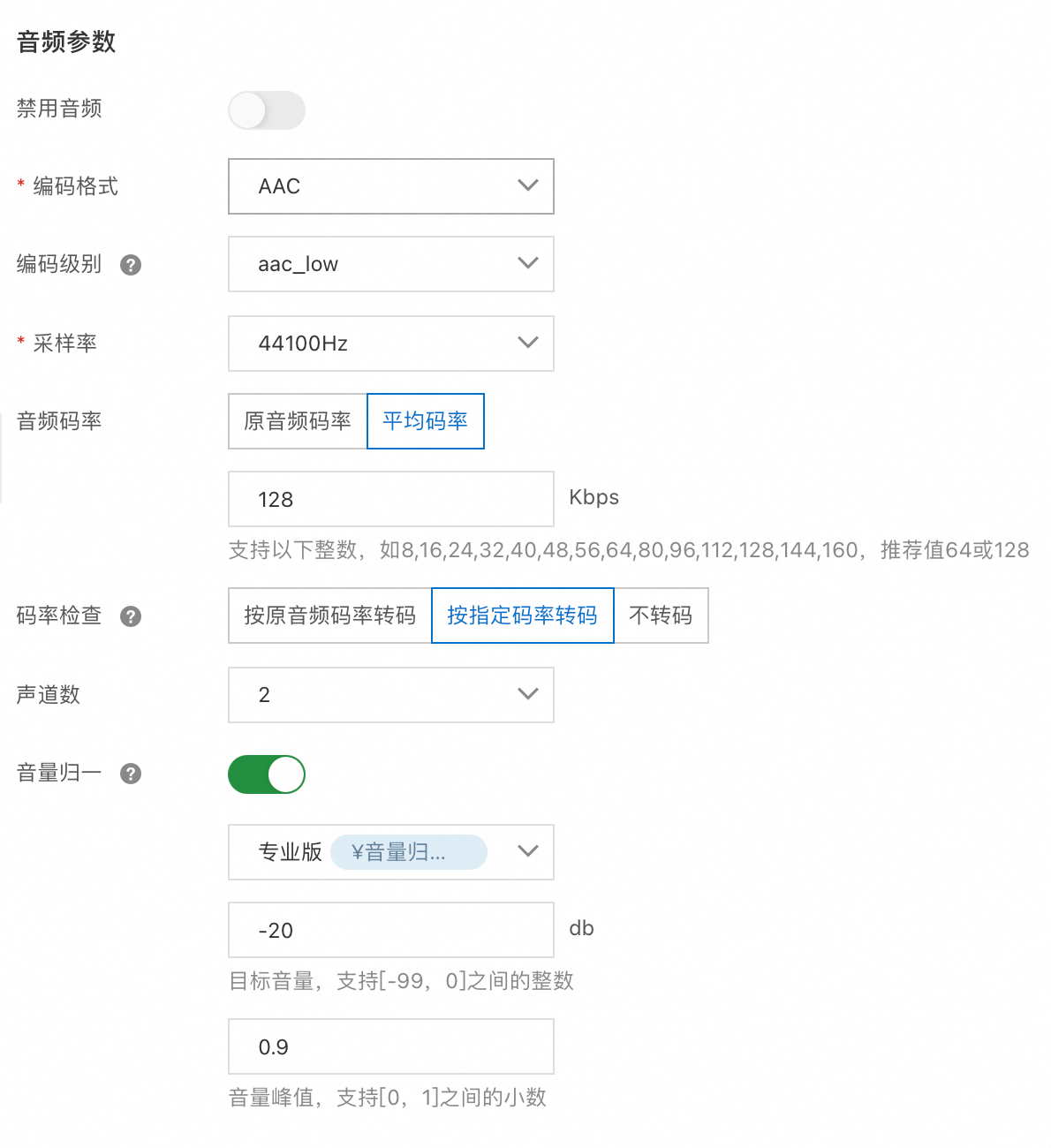The height and width of the screenshot is (1148, 1051).
Task: Choose 按原音频码率转码 option
Action: pos(329,616)
